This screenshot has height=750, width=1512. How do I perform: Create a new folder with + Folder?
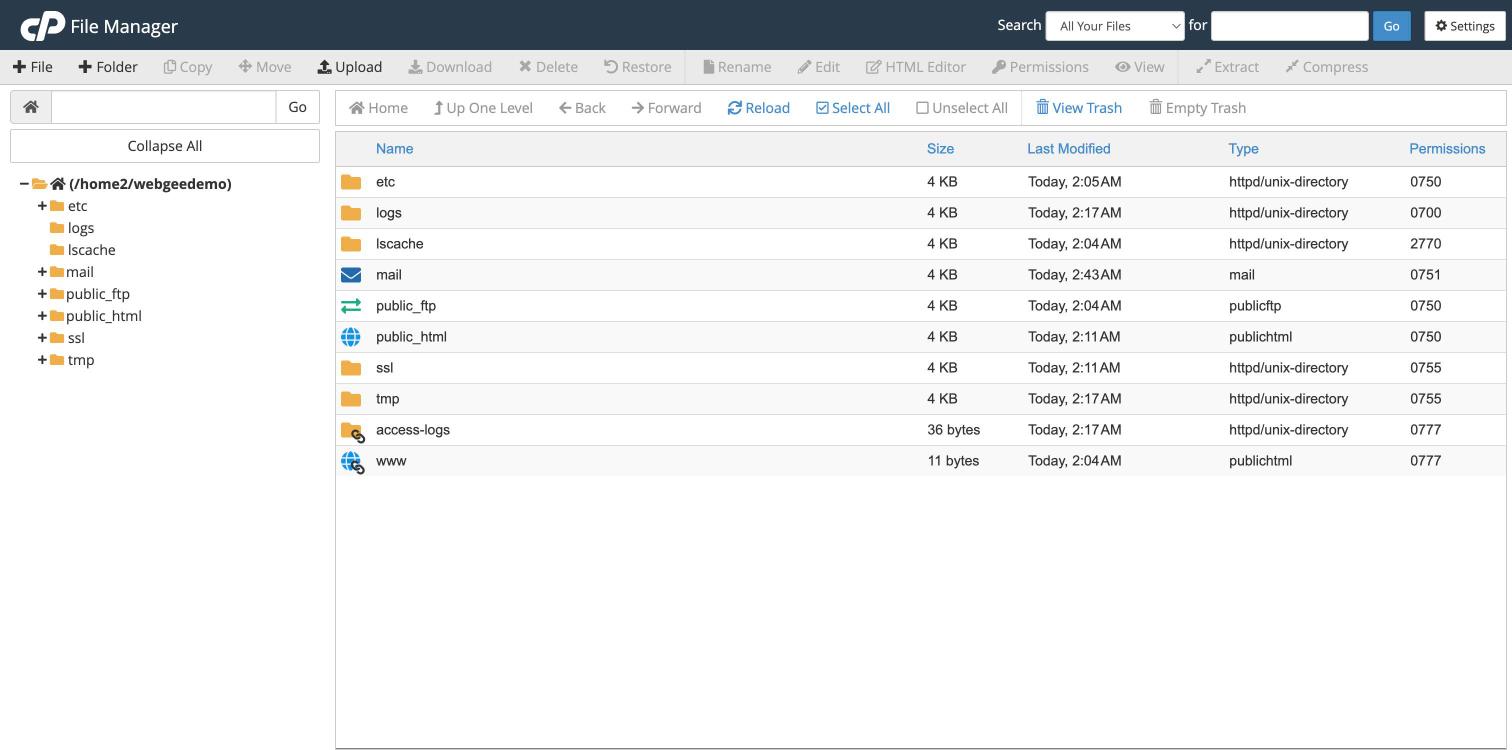(108, 67)
